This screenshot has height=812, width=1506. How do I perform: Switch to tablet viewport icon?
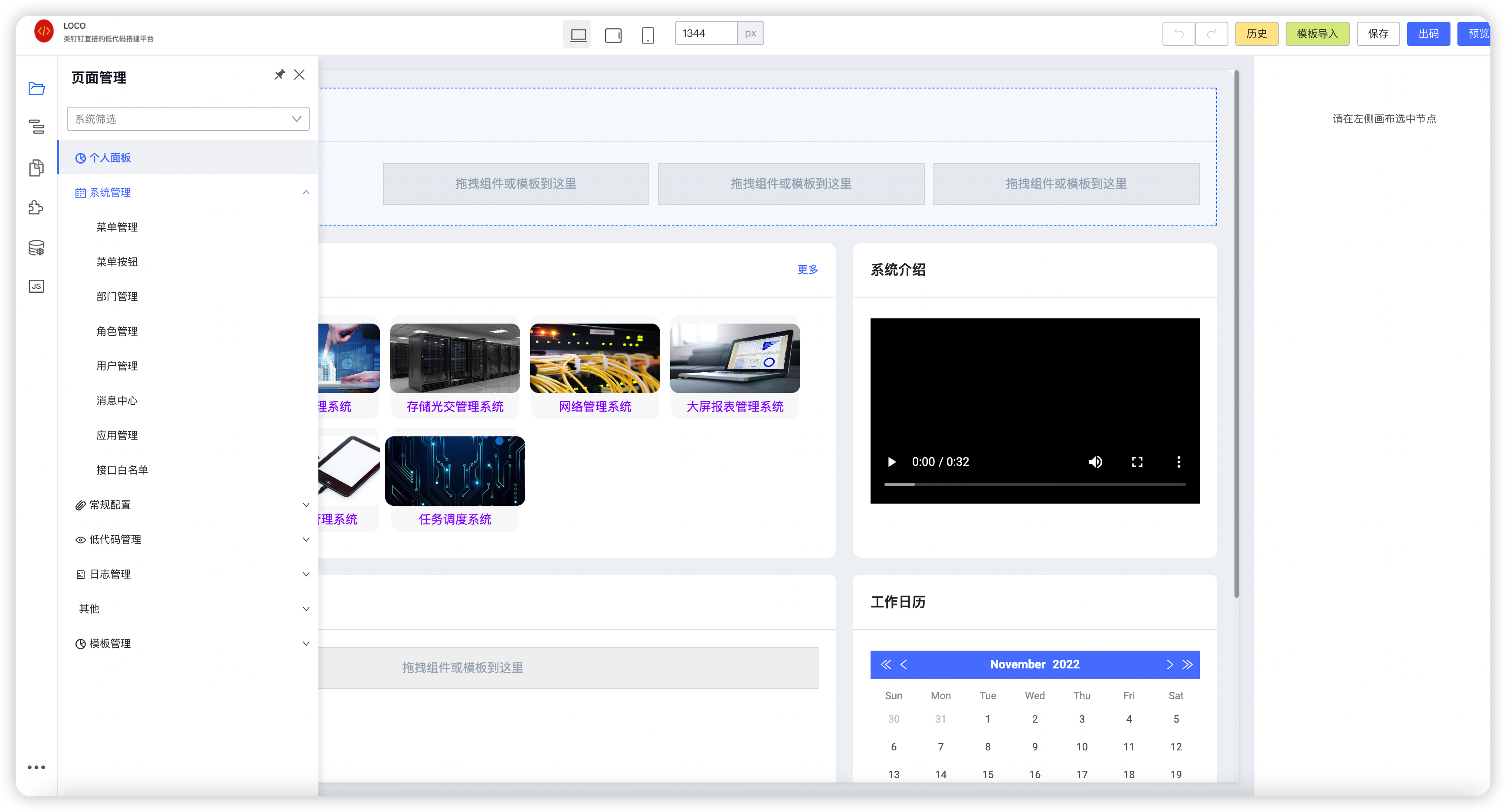(x=613, y=35)
